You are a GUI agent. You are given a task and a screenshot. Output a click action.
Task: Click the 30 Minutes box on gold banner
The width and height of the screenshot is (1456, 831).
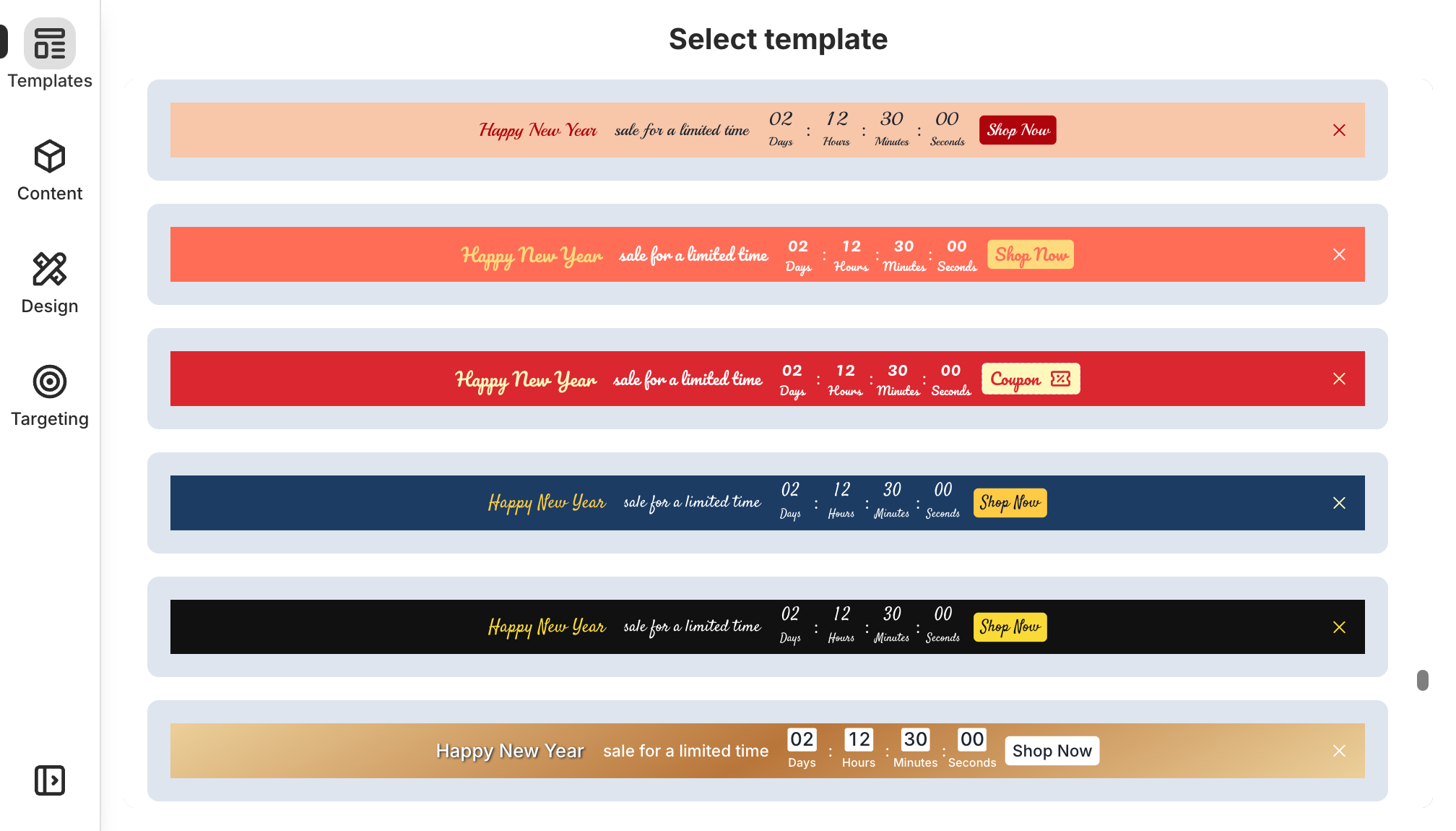(915, 739)
